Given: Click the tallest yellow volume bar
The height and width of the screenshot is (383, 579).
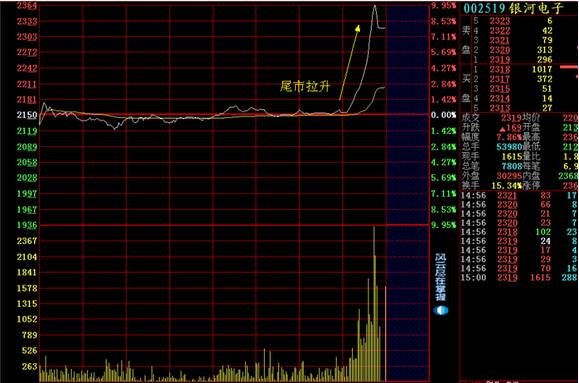Looking at the screenshot, I should point(374,304).
